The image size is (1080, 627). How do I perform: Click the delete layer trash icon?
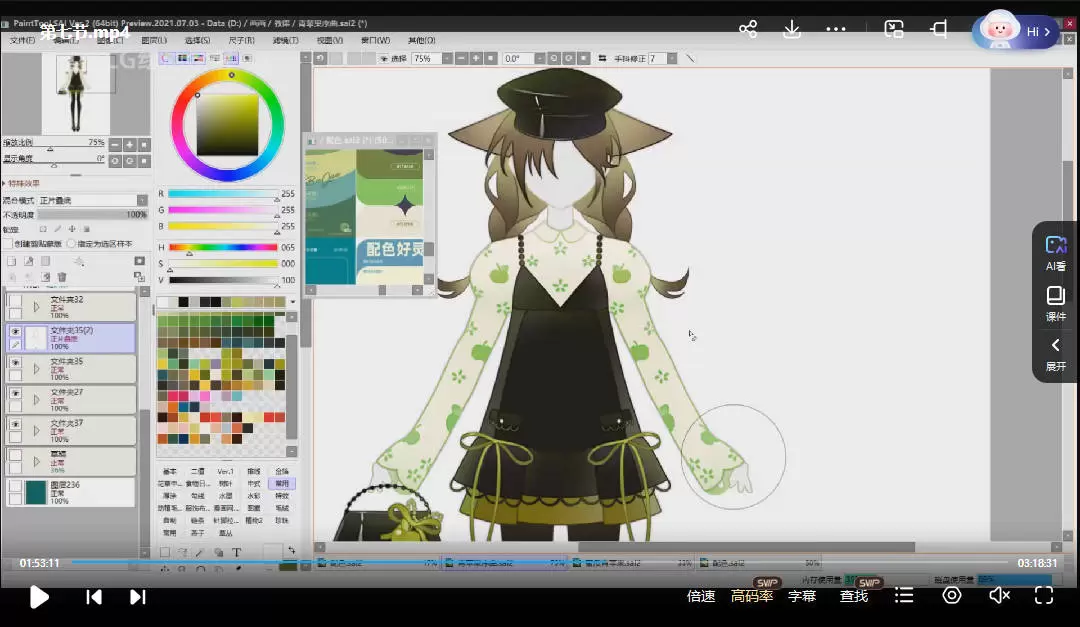[62, 277]
